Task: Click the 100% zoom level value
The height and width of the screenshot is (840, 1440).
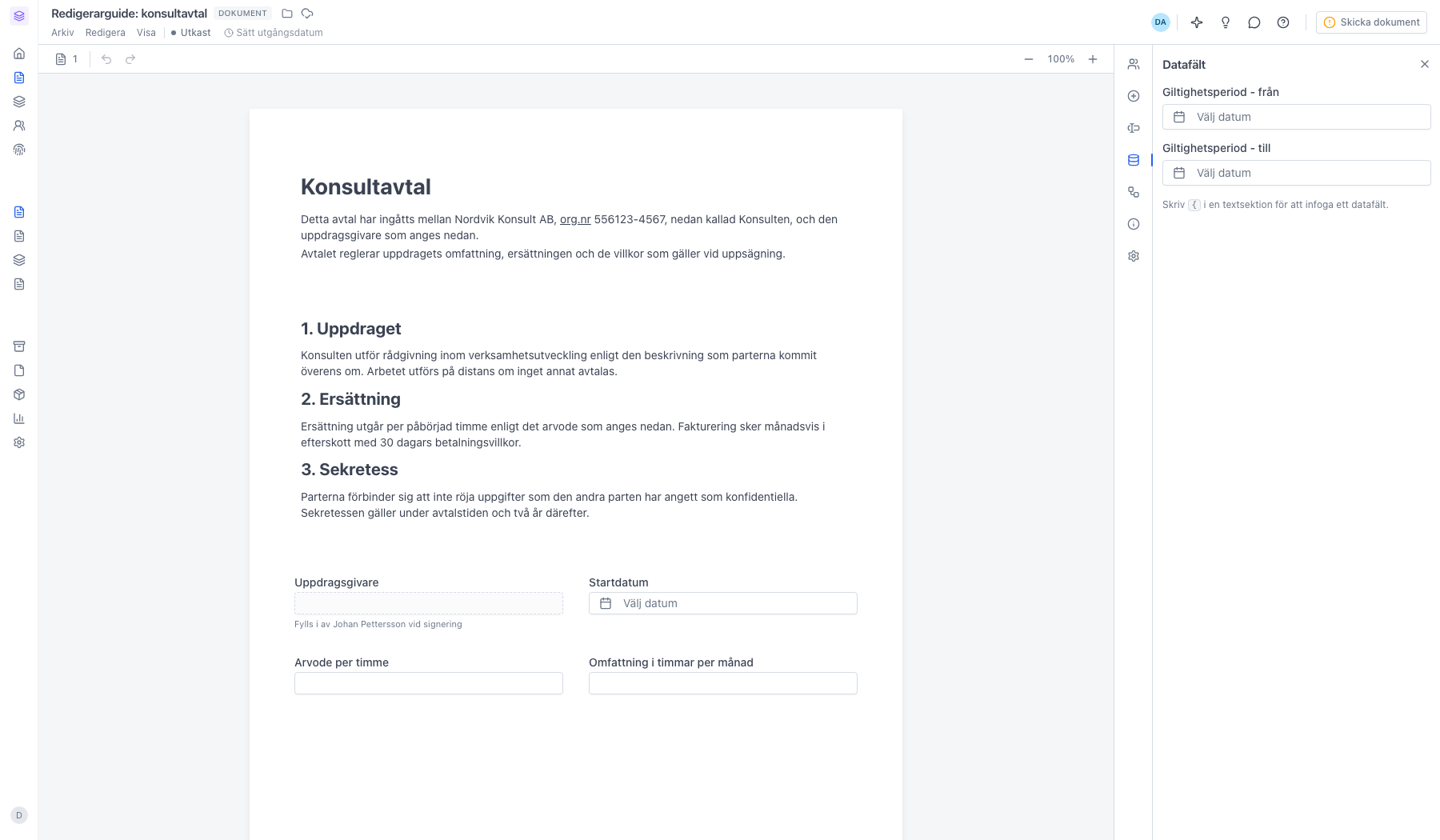Action: 1061,59
